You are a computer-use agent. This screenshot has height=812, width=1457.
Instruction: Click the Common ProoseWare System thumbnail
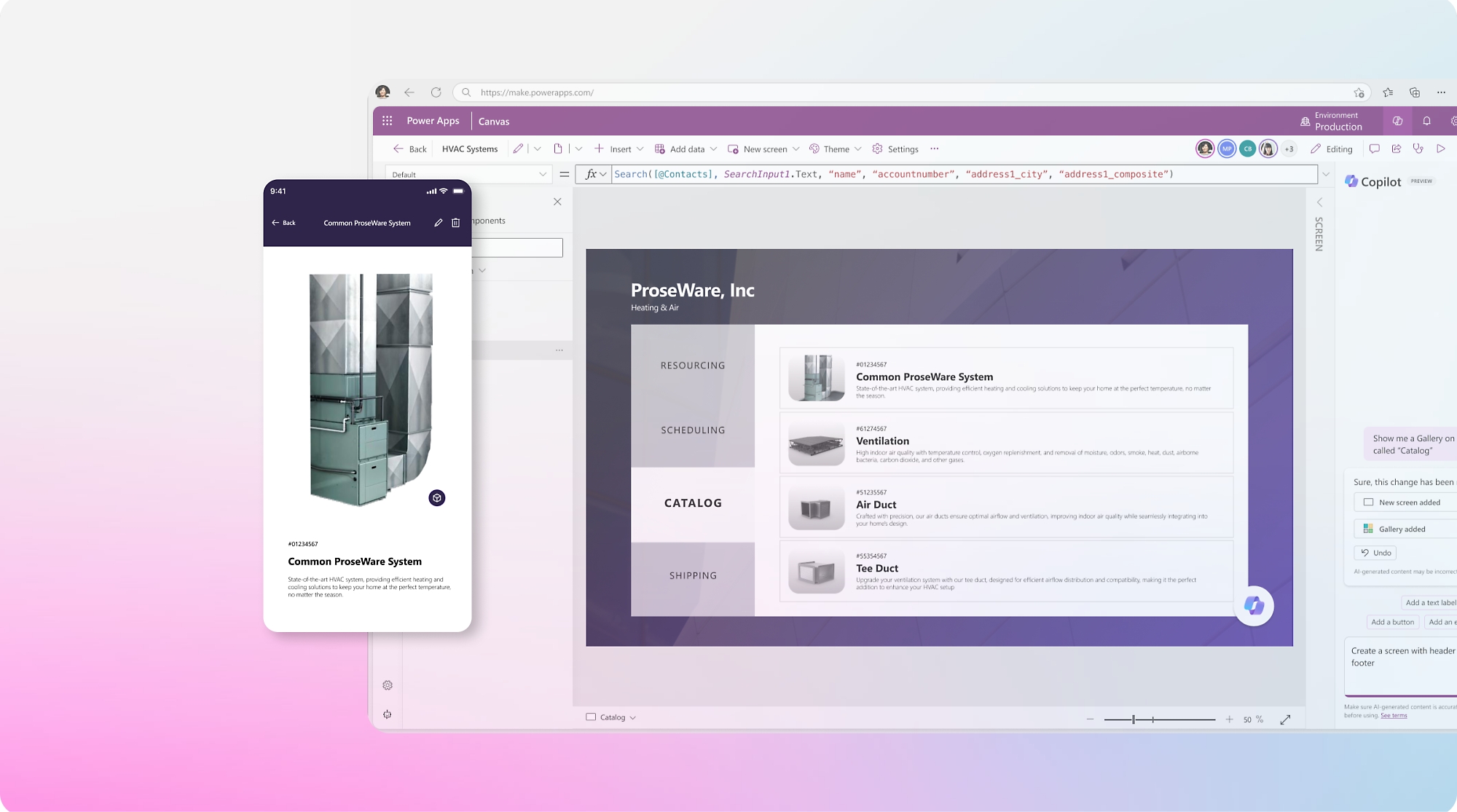[x=814, y=378]
